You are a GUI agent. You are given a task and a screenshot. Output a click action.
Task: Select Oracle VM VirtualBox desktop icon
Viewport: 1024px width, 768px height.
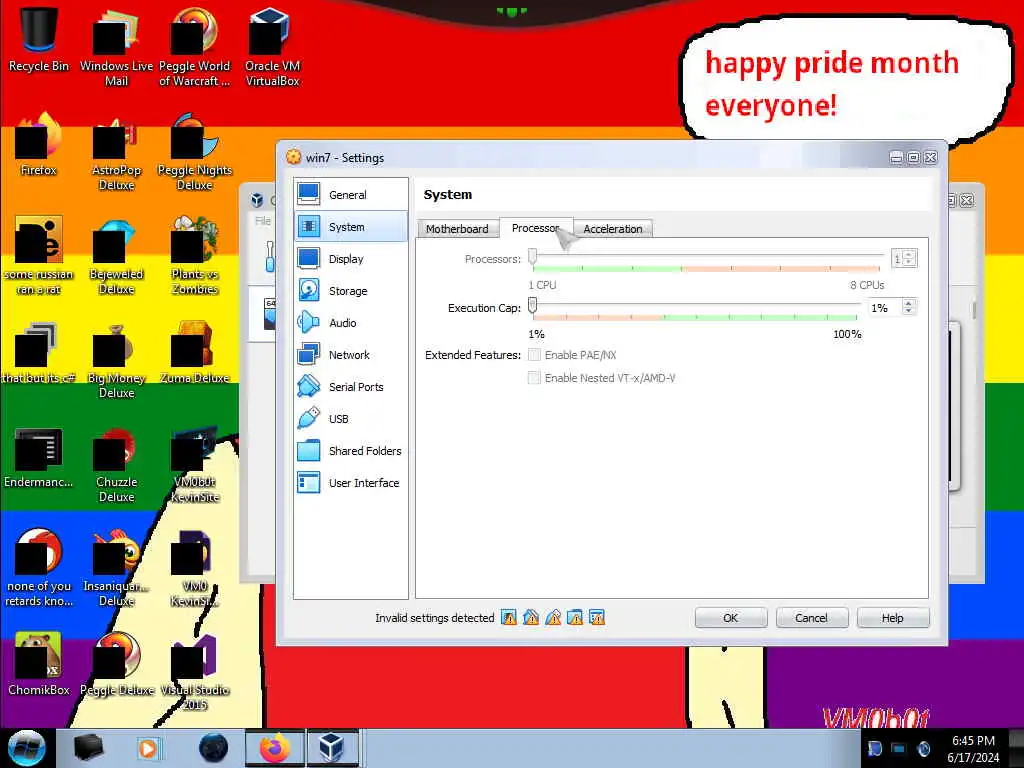click(272, 47)
